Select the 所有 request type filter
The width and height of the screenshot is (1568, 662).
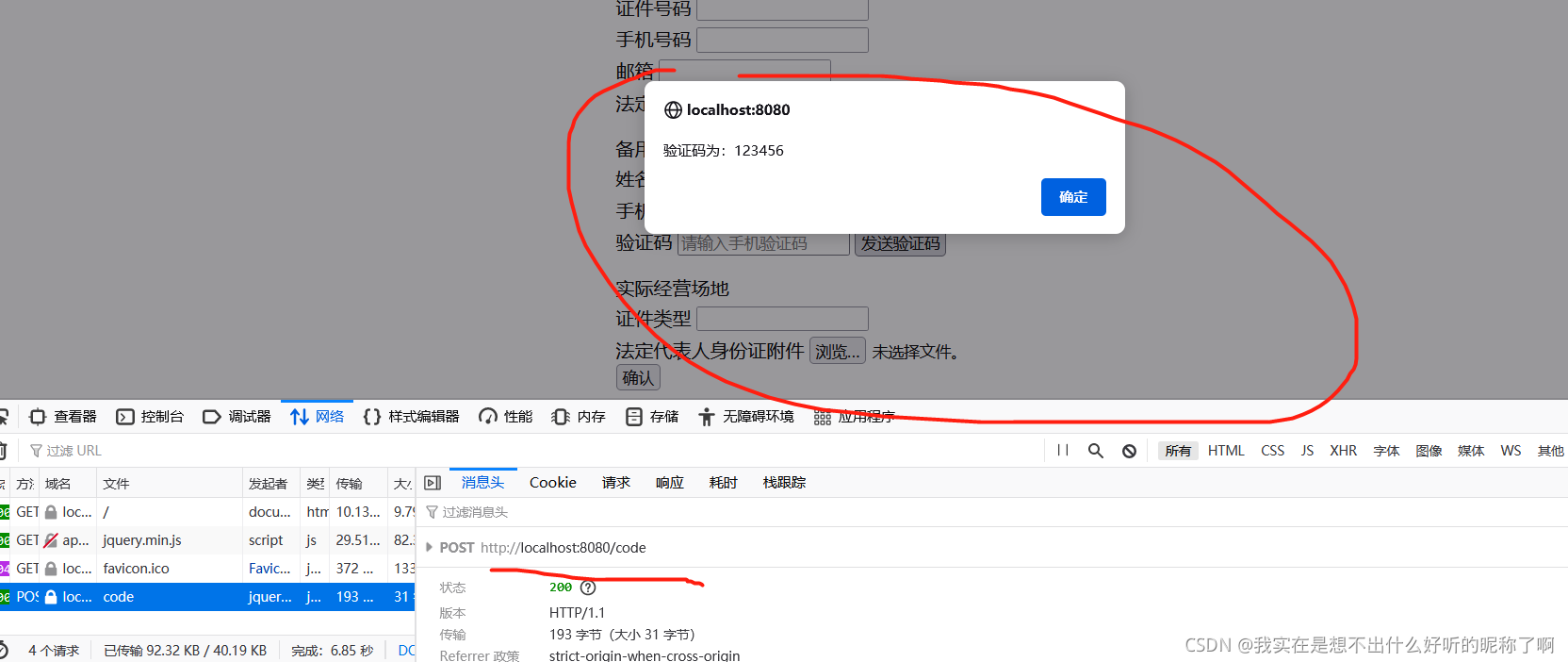[x=1178, y=451]
